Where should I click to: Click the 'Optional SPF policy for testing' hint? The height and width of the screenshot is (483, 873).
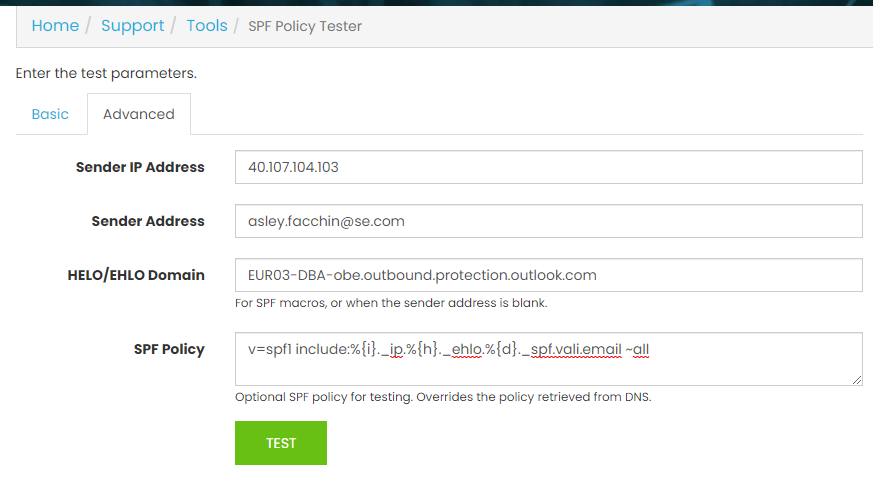pos(442,397)
